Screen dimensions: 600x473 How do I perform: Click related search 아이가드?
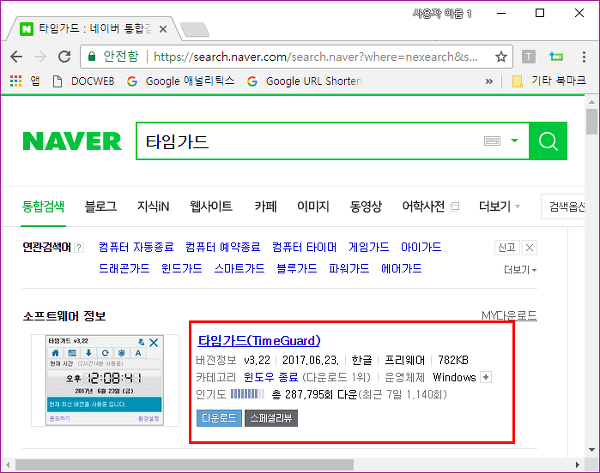click(421, 247)
